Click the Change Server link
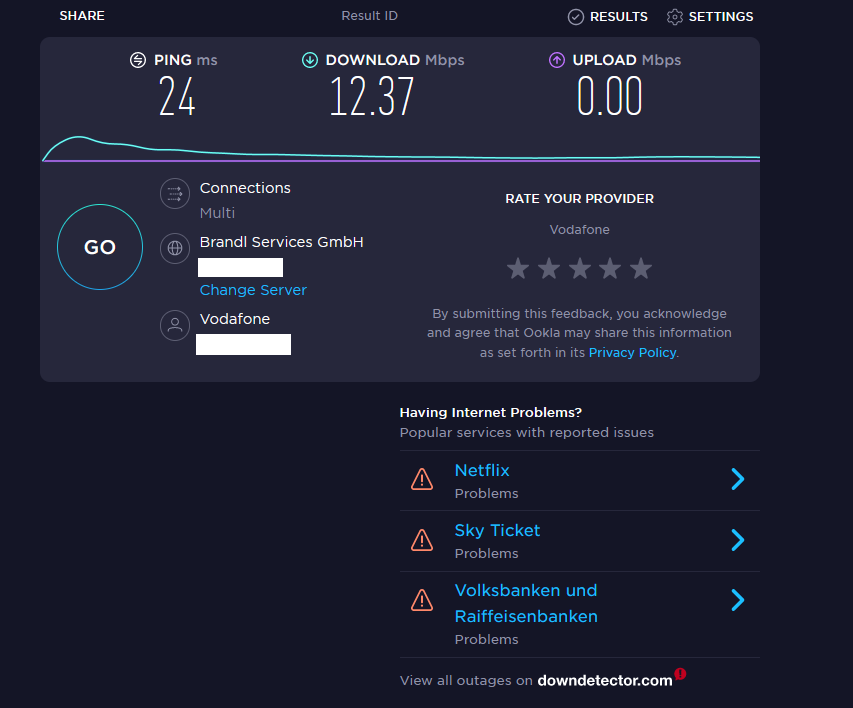The height and width of the screenshot is (708, 853). 253,290
